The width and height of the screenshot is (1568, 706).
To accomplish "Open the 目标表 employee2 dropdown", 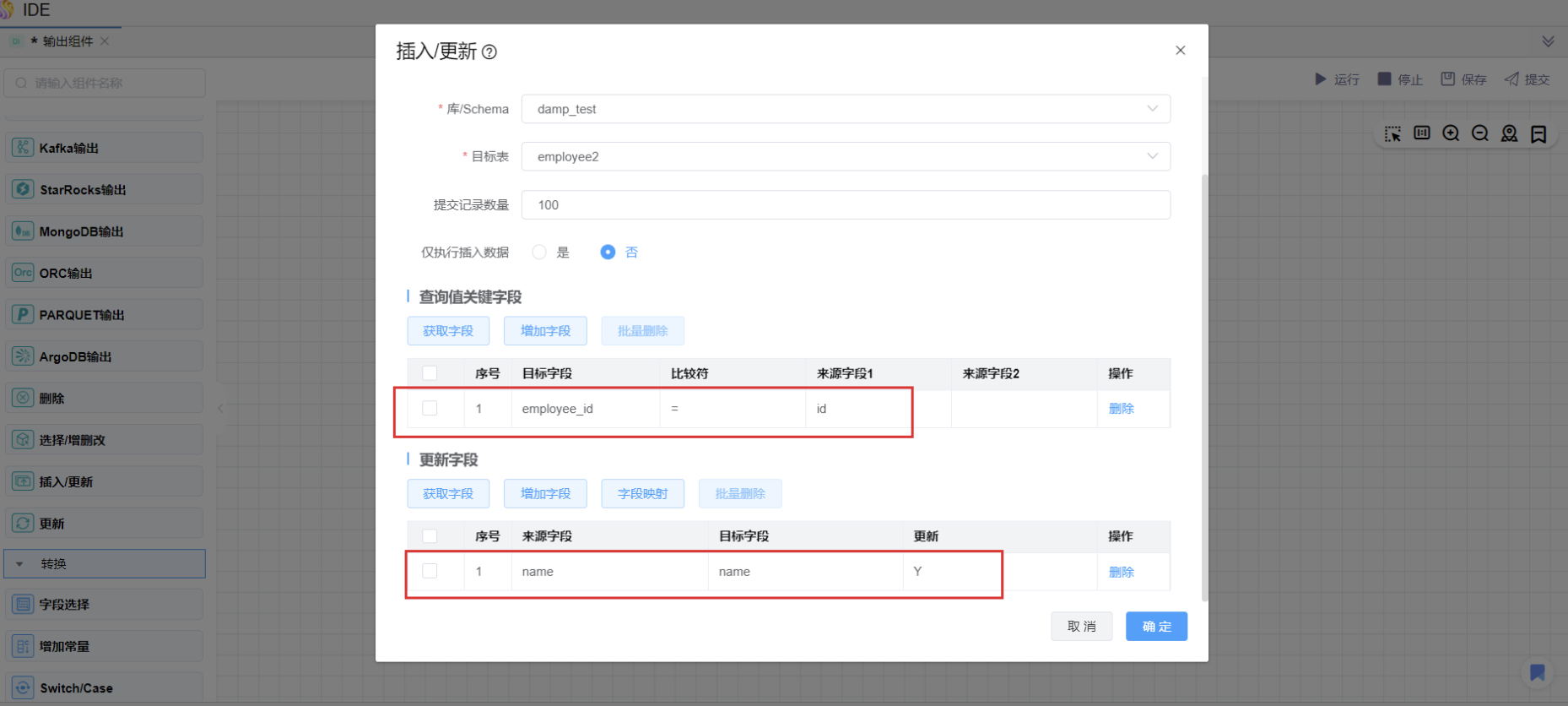I will point(846,157).
